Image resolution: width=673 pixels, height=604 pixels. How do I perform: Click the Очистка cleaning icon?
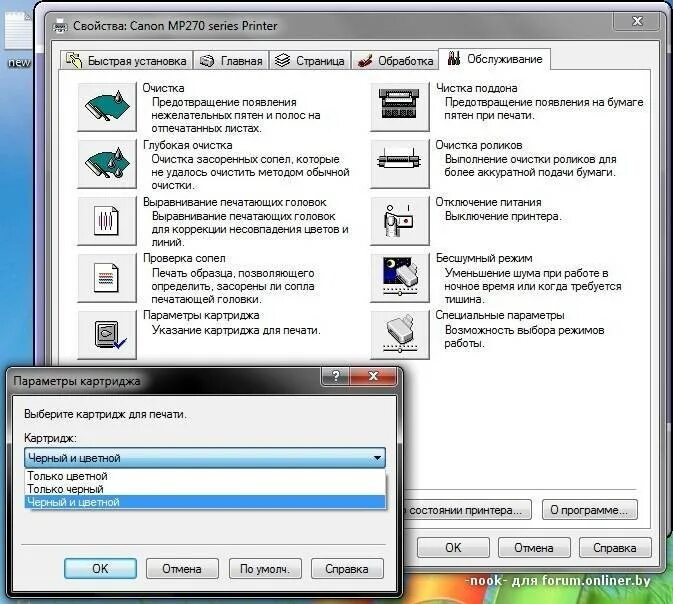pos(107,107)
